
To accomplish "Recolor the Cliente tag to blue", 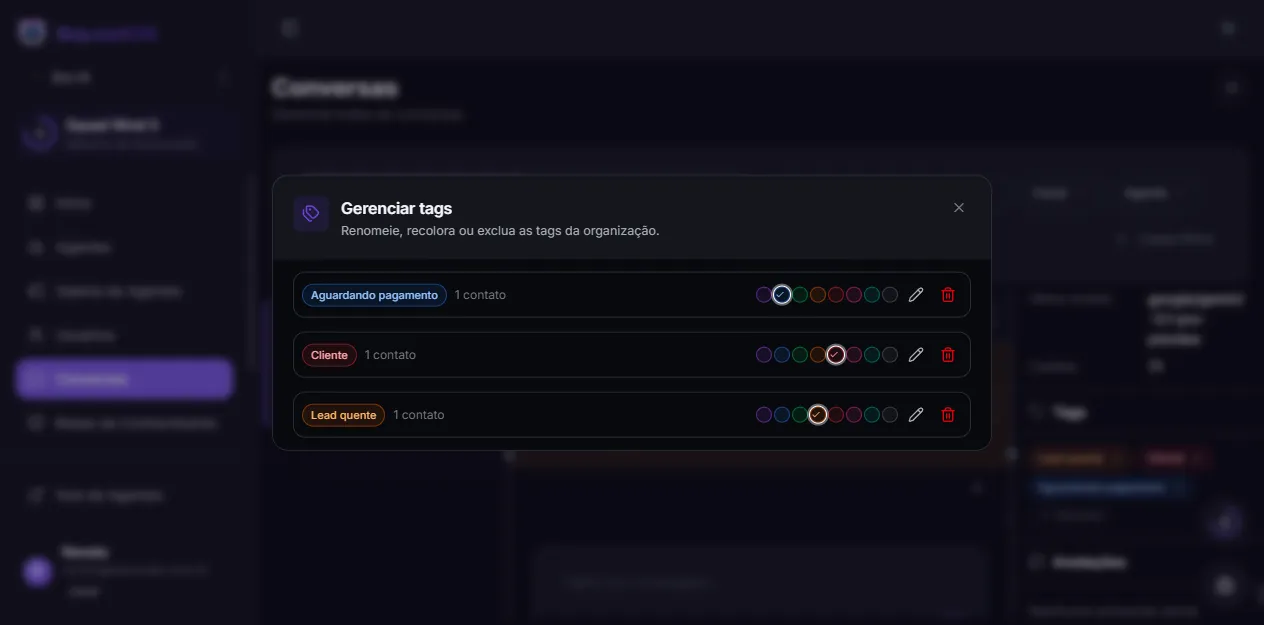I will coord(782,355).
